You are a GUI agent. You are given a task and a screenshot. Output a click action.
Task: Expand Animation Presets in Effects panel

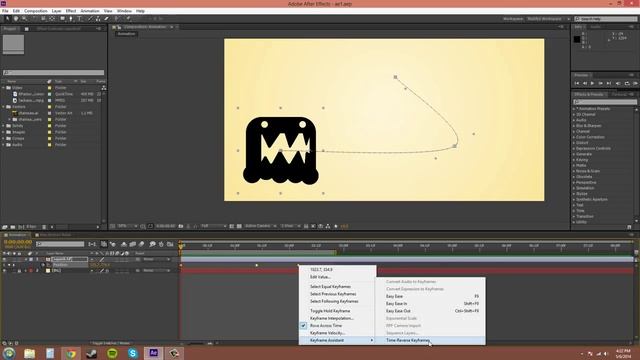click(x=573, y=109)
